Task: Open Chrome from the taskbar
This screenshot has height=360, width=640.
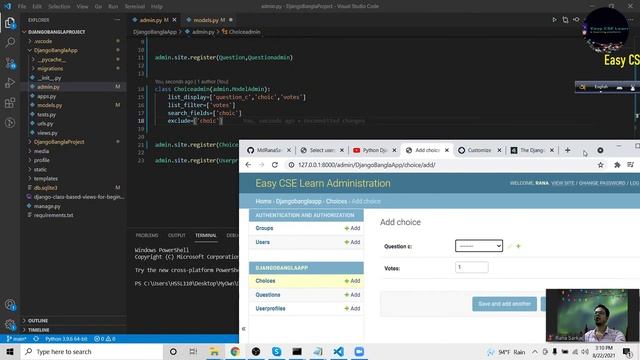Action: (x=235, y=351)
